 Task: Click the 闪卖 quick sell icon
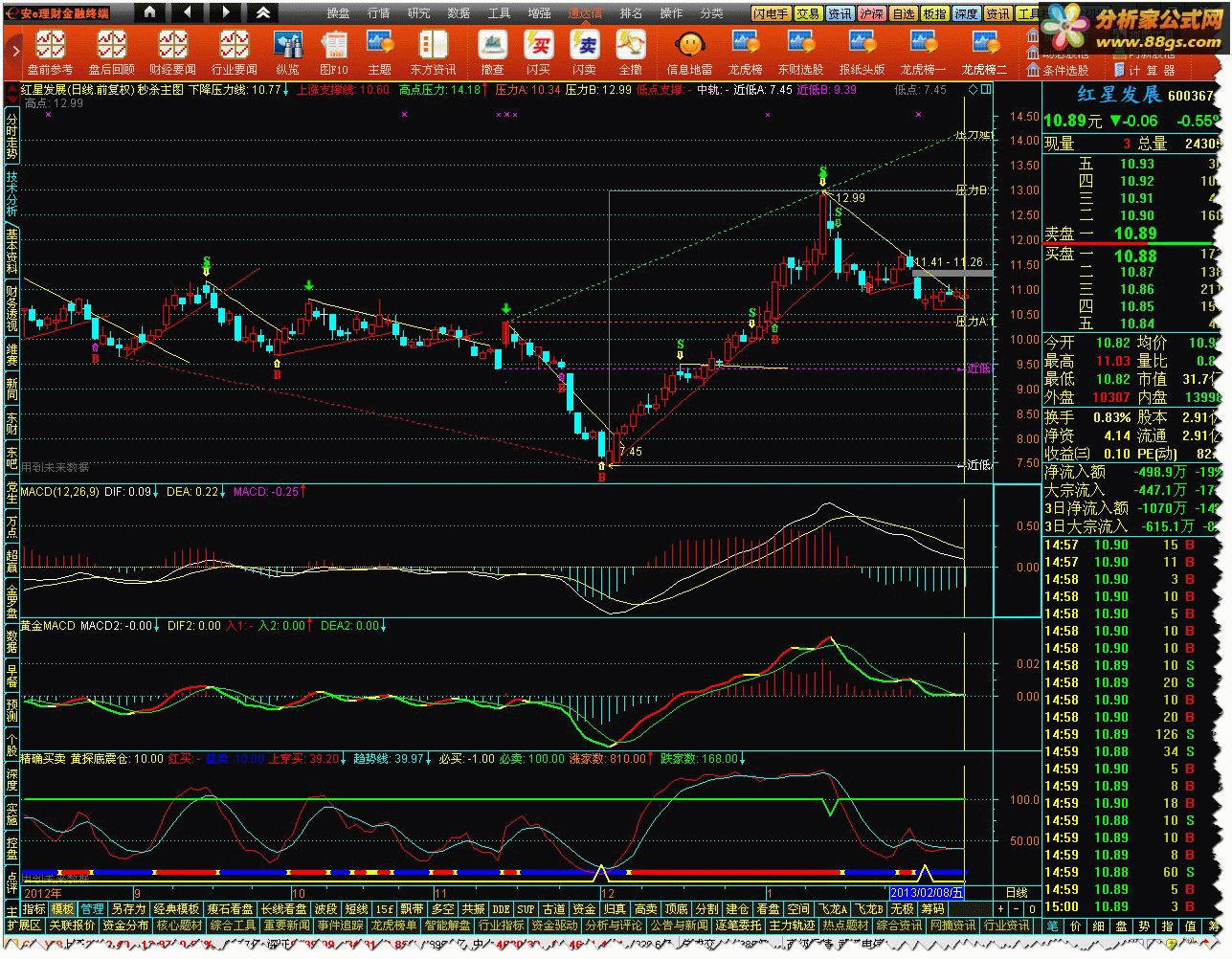[584, 53]
